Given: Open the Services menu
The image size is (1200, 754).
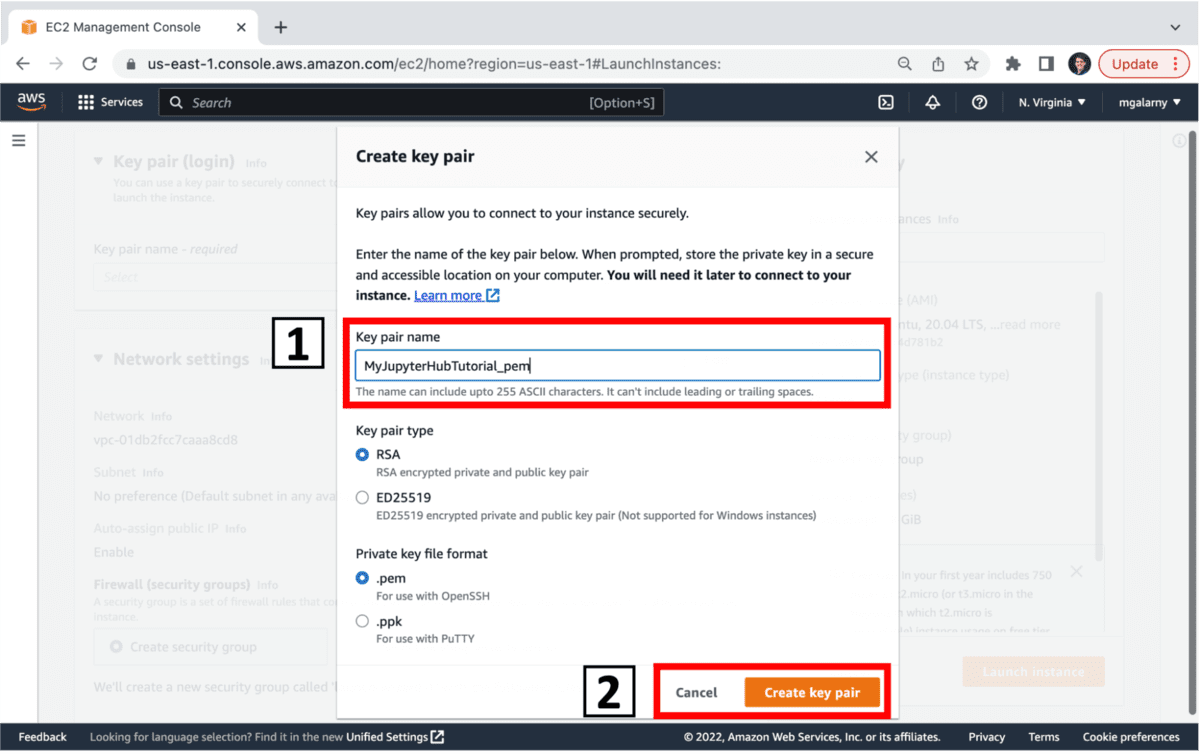Looking at the screenshot, I should tap(110, 102).
